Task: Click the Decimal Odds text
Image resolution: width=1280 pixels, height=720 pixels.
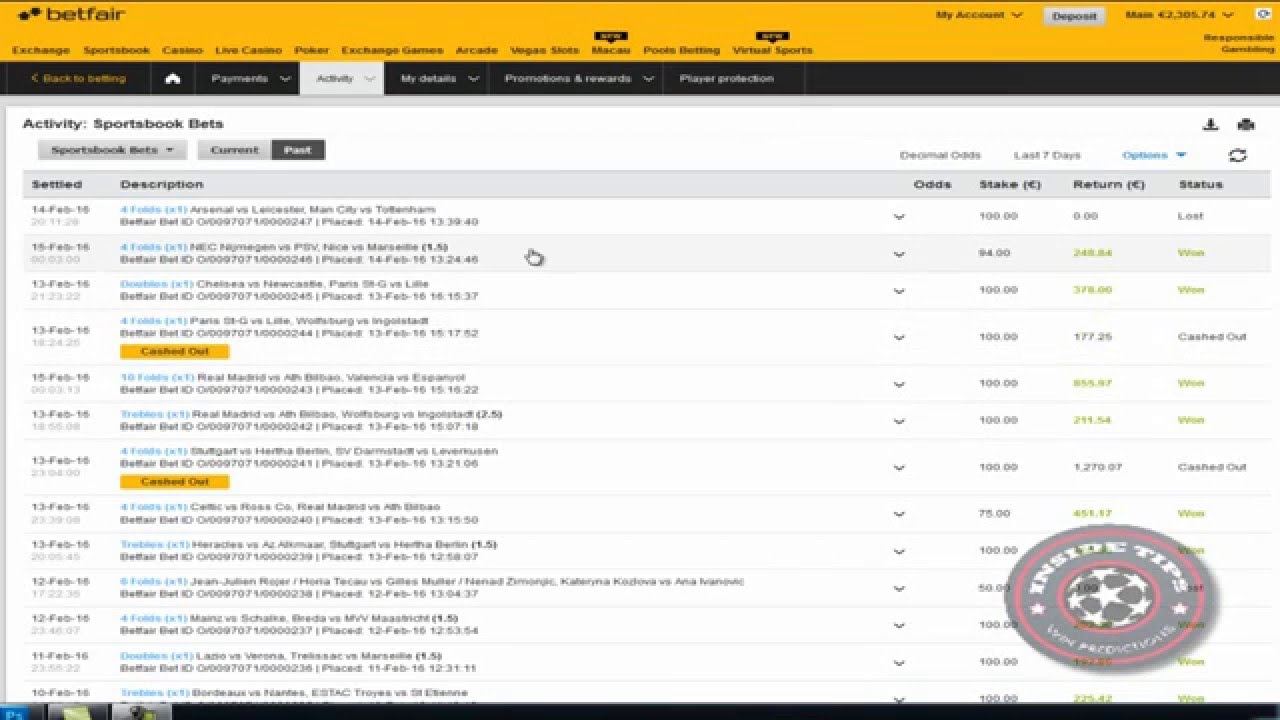Action: (x=940, y=155)
